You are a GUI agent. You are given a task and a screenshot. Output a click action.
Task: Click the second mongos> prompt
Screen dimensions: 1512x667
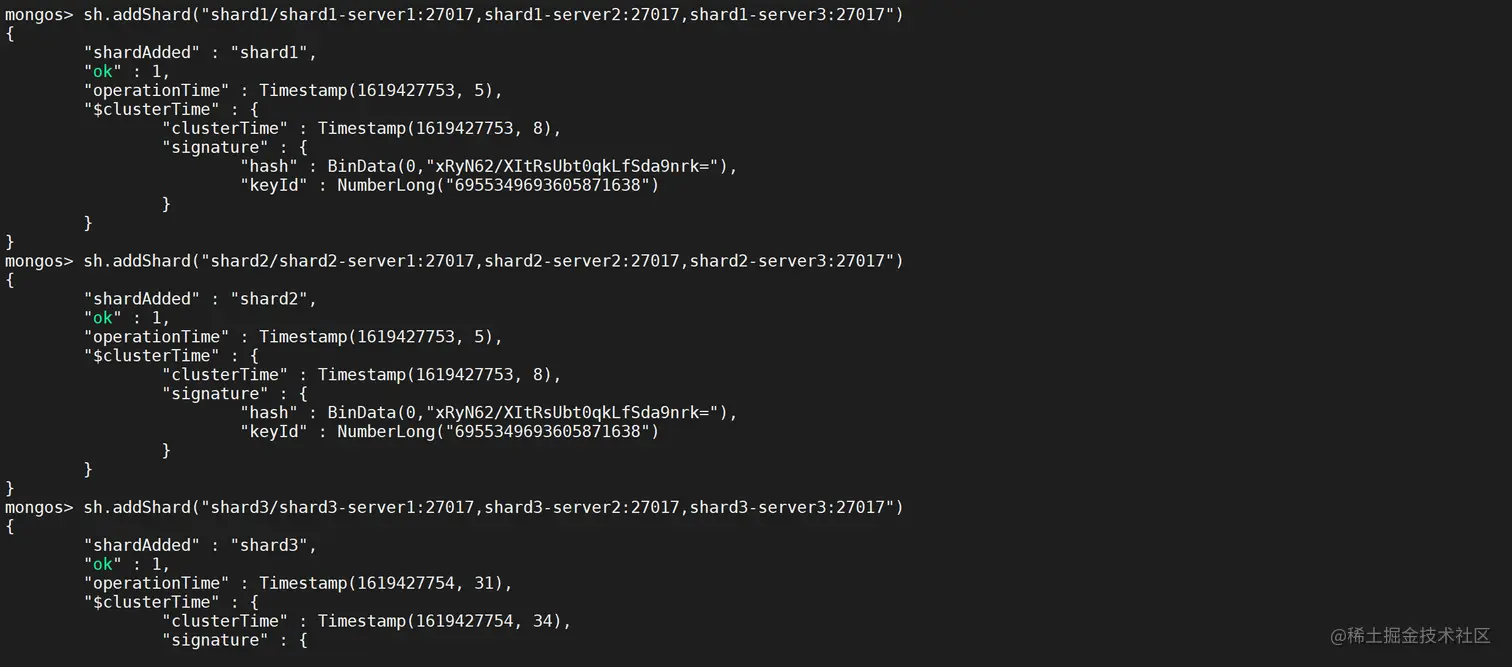39,261
